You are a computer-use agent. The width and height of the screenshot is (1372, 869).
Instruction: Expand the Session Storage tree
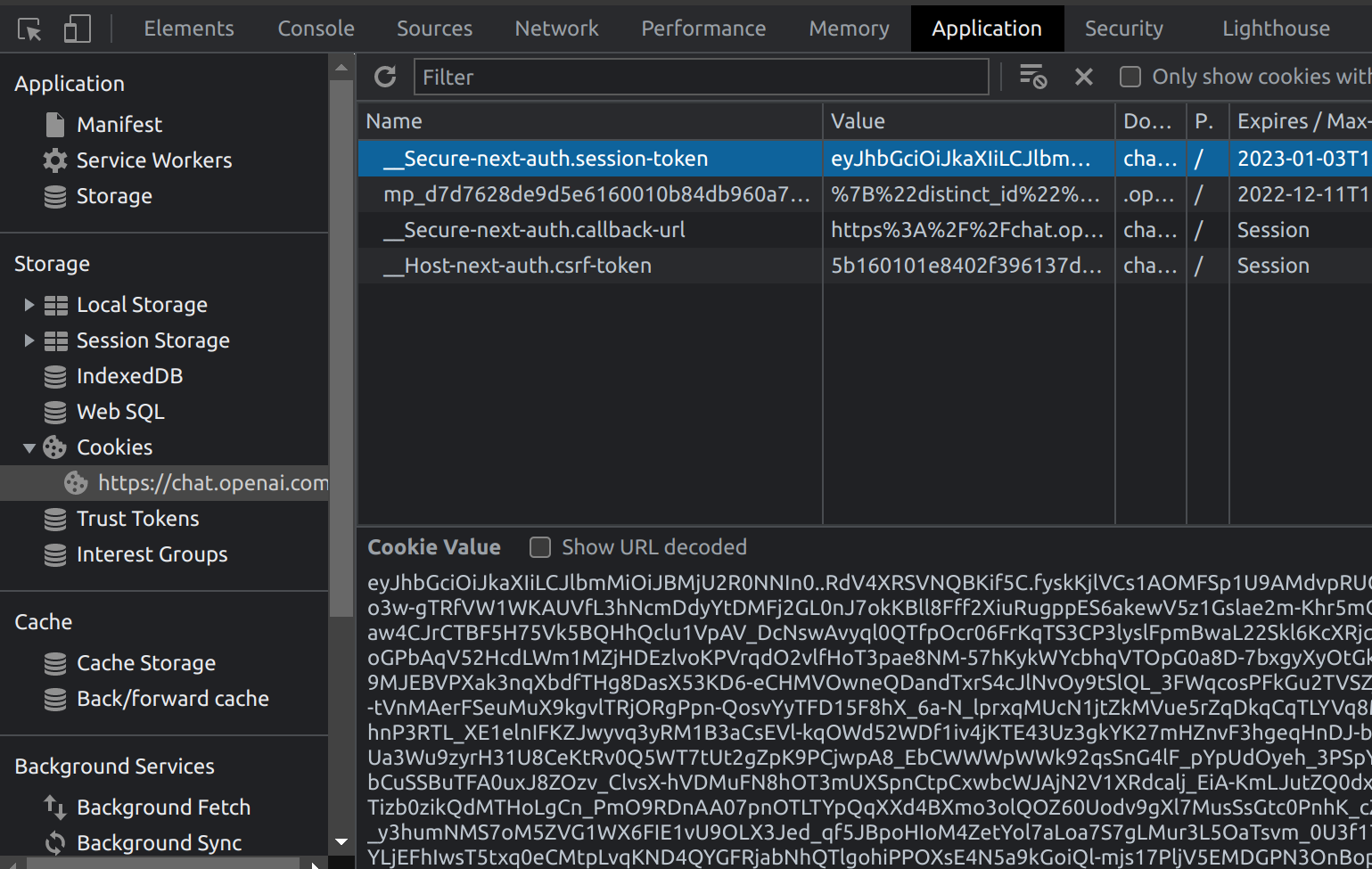29,340
